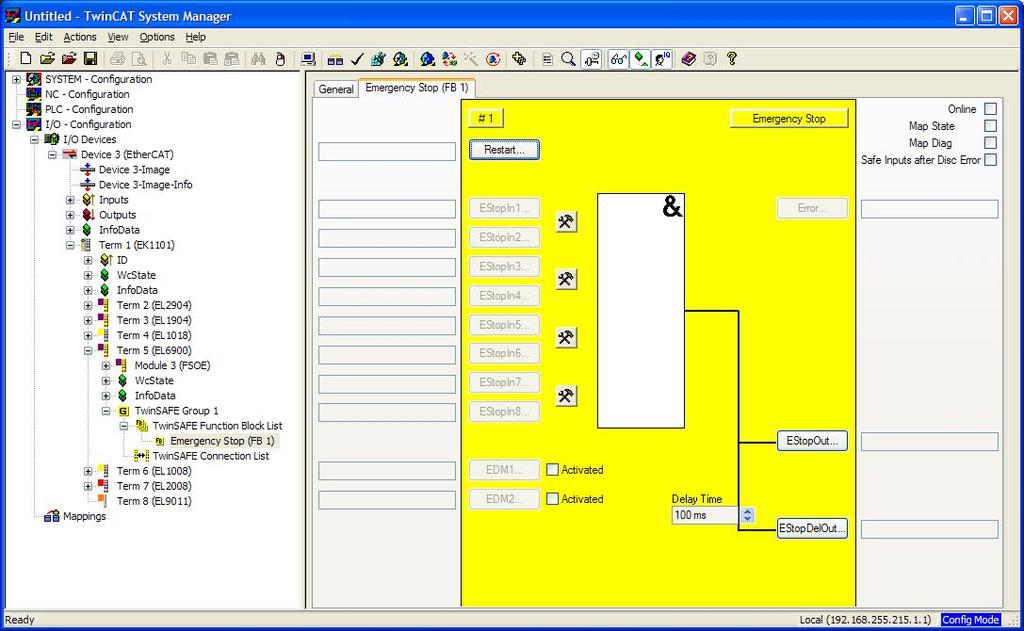Click the eyeglasses toolbar icon
Image resolution: width=1024 pixels, height=631 pixels.
(x=618, y=59)
